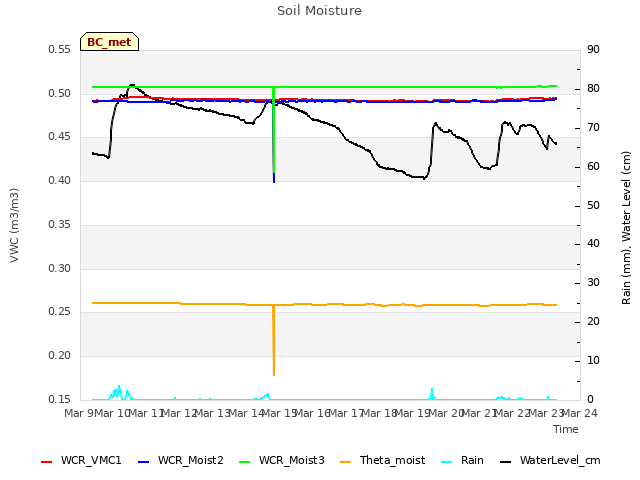
Task: Select the WCR_Moist3 legend entry
Action: click(282, 460)
